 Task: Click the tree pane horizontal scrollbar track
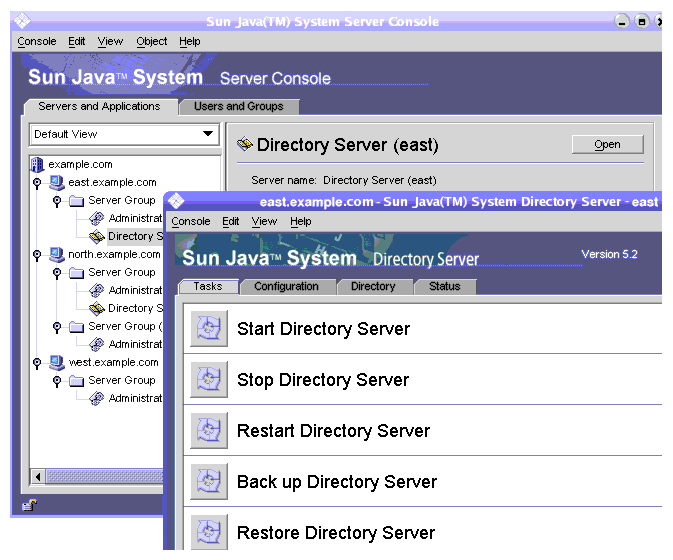pyautogui.click(x=105, y=477)
